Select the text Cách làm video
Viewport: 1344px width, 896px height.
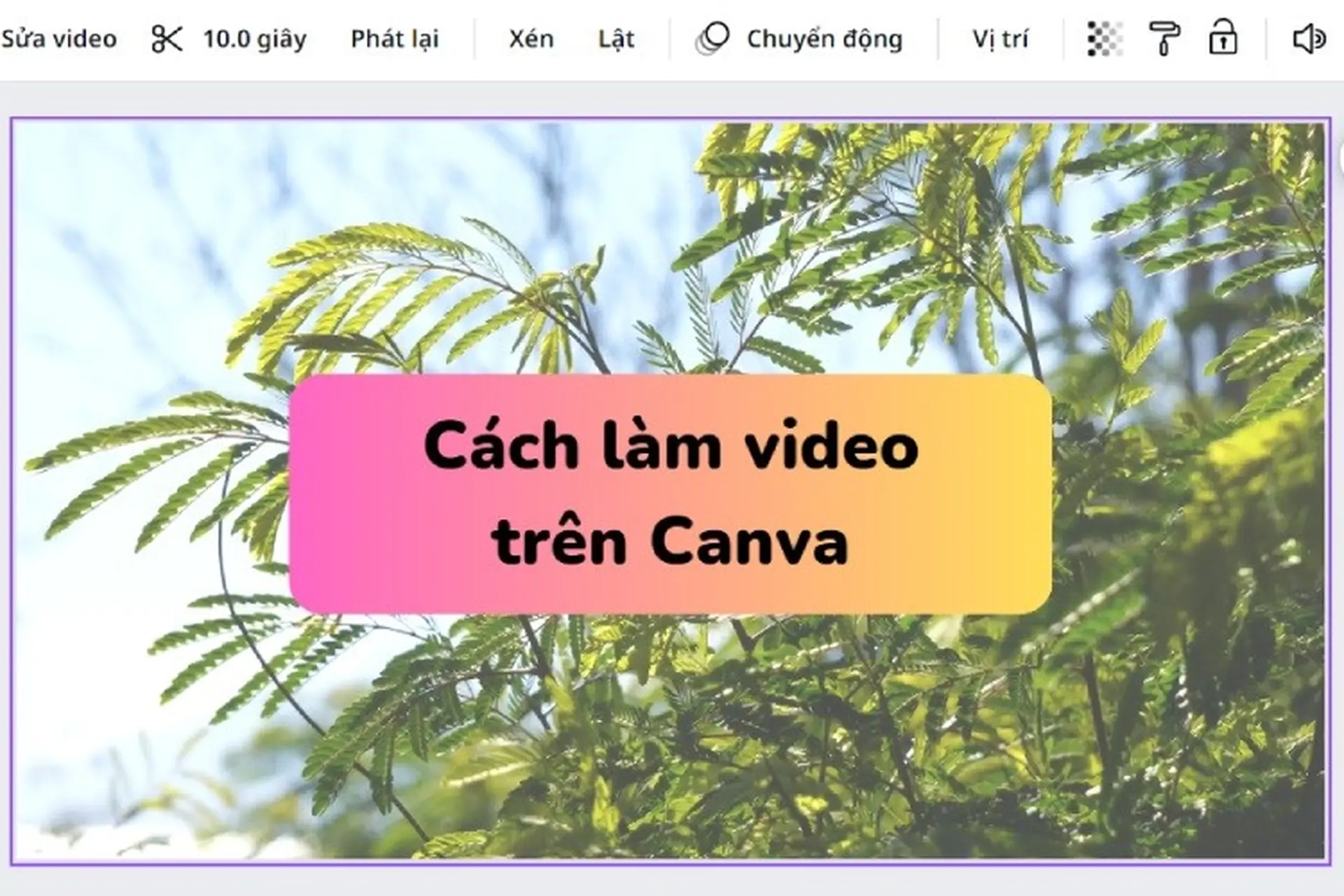(x=671, y=445)
